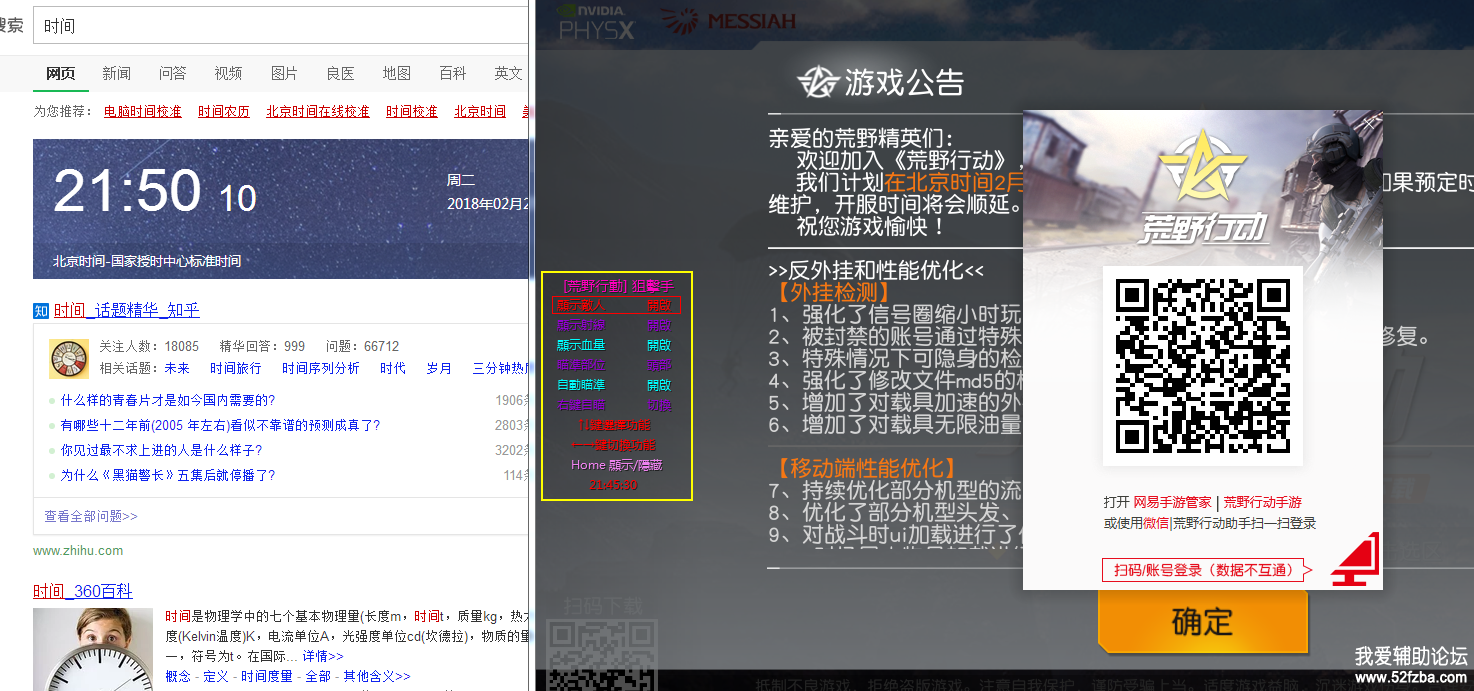Open the 问答 tab
The height and width of the screenshot is (691, 1474).
172,73
